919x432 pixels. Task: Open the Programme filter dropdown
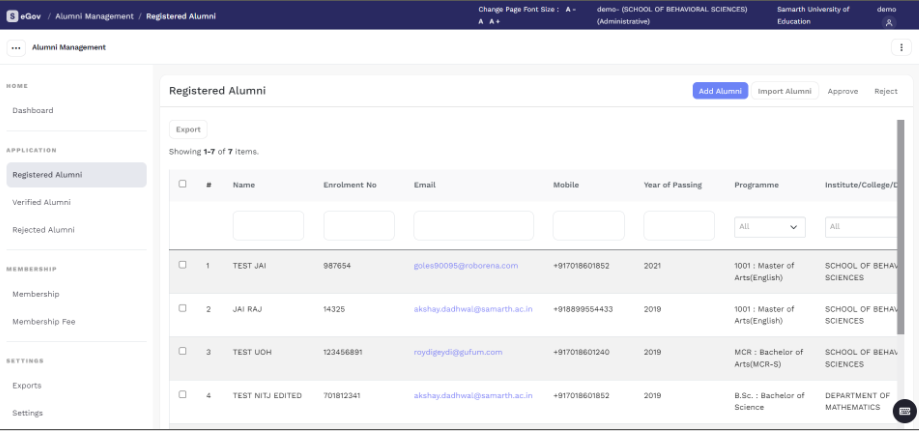point(770,227)
